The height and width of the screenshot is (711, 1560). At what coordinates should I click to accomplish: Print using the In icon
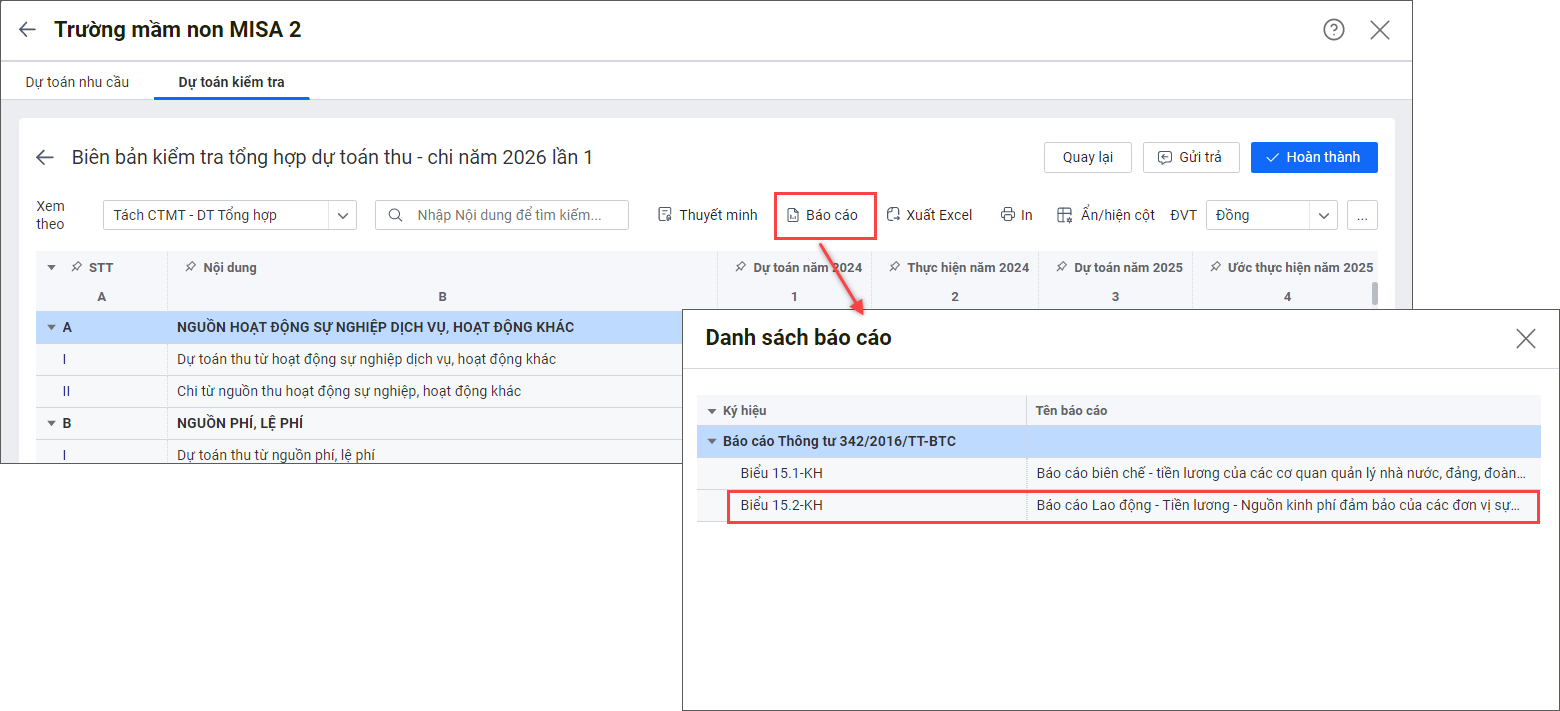pyautogui.click(x=1016, y=215)
